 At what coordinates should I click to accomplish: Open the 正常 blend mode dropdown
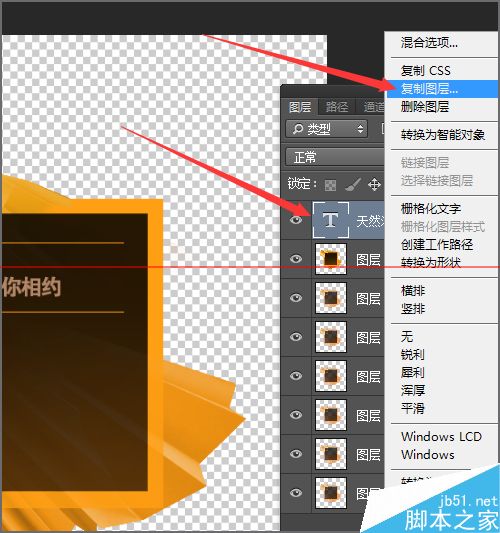pos(335,157)
